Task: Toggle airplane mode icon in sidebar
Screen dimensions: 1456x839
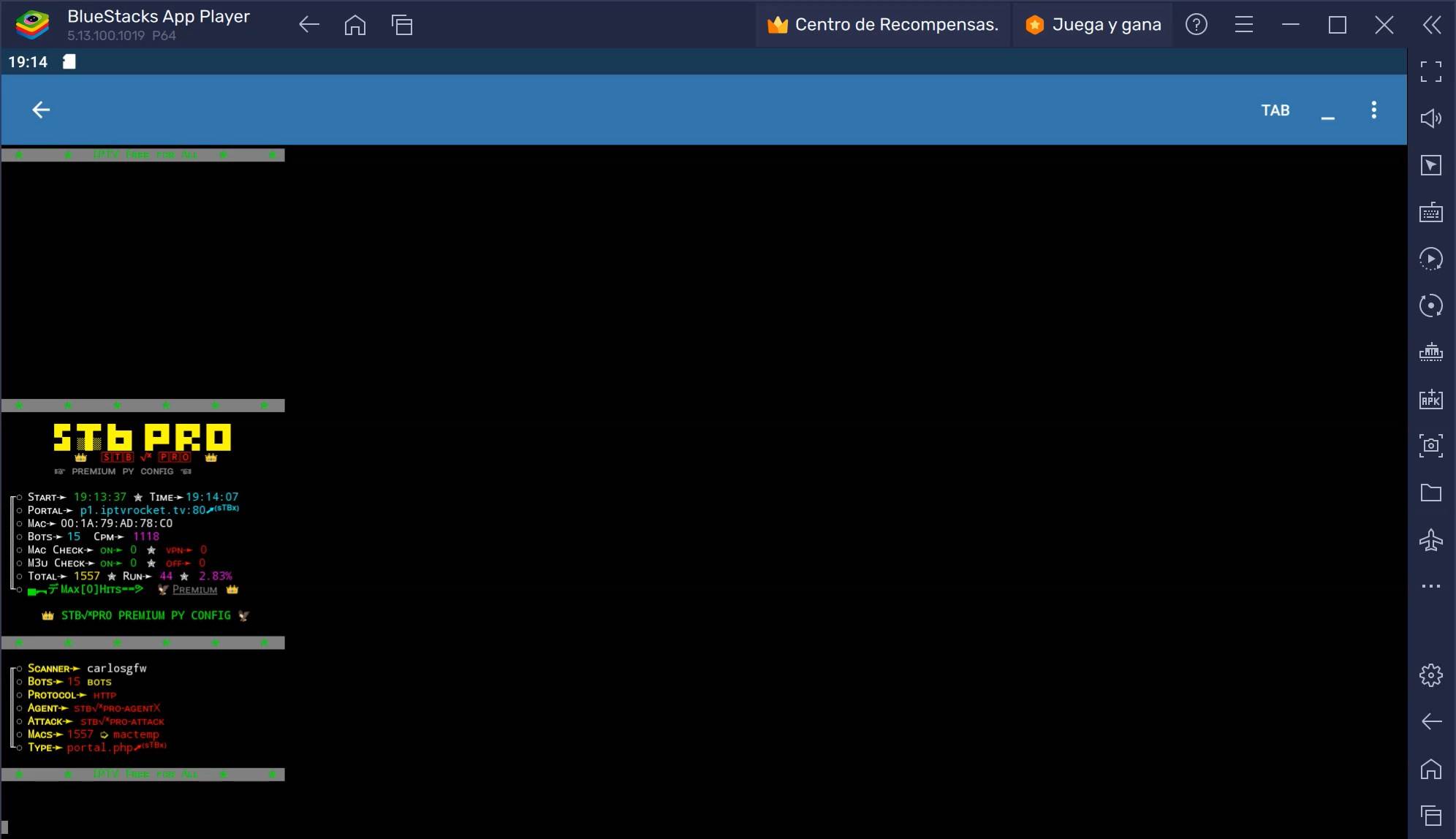Action: [1430, 540]
